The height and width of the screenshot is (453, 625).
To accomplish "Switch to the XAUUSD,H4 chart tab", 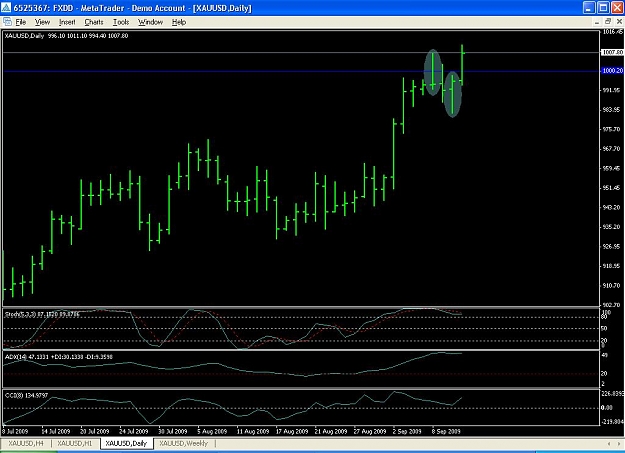I will coord(26,443).
